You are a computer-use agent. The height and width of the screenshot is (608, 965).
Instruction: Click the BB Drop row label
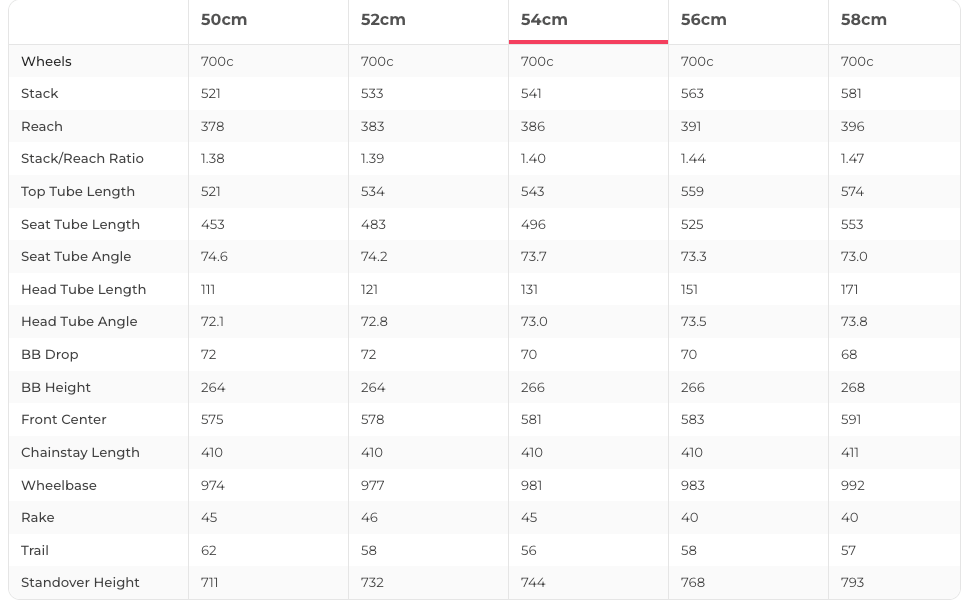coord(49,354)
